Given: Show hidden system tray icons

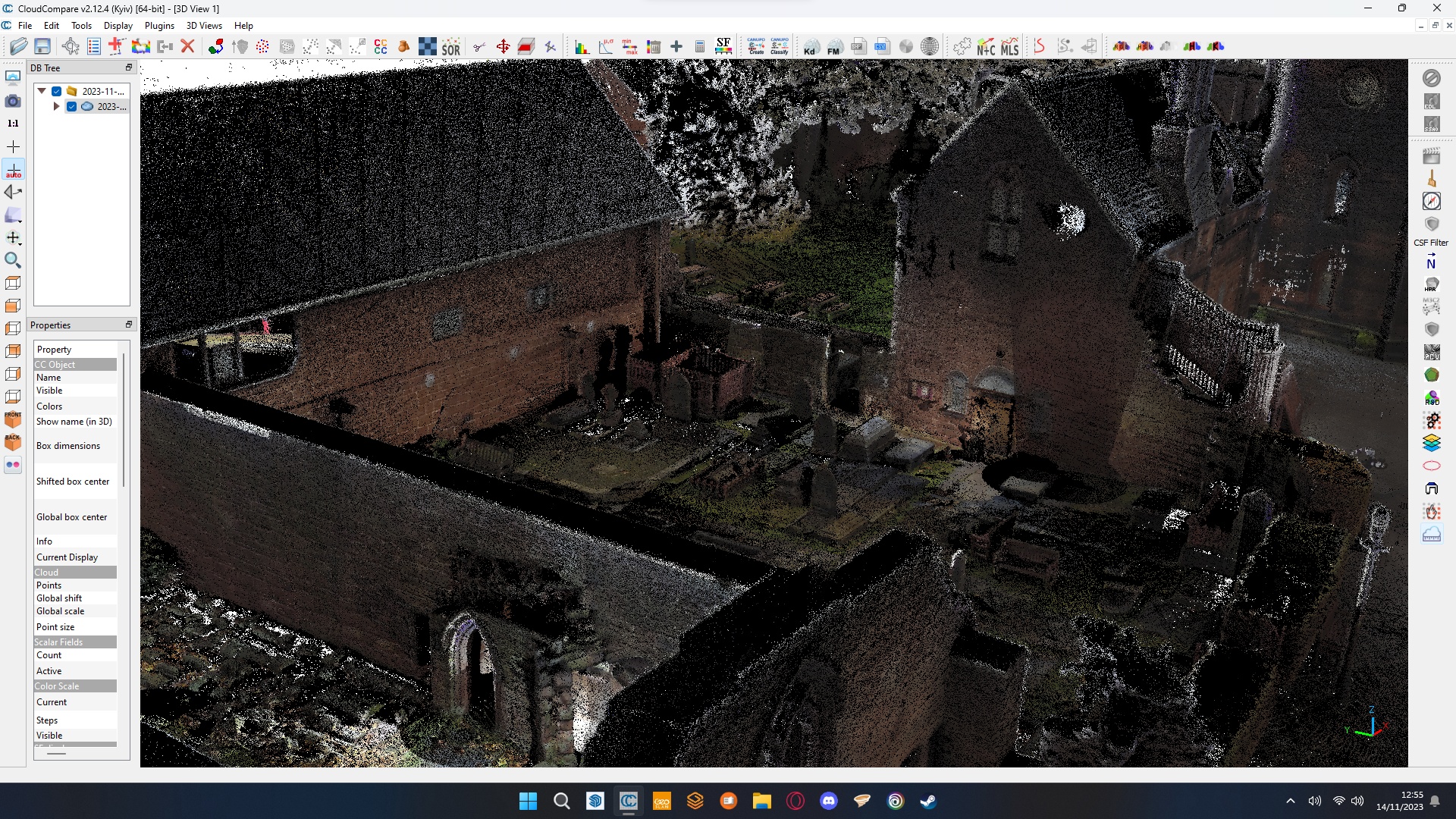Looking at the screenshot, I should [x=1291, y=801].
